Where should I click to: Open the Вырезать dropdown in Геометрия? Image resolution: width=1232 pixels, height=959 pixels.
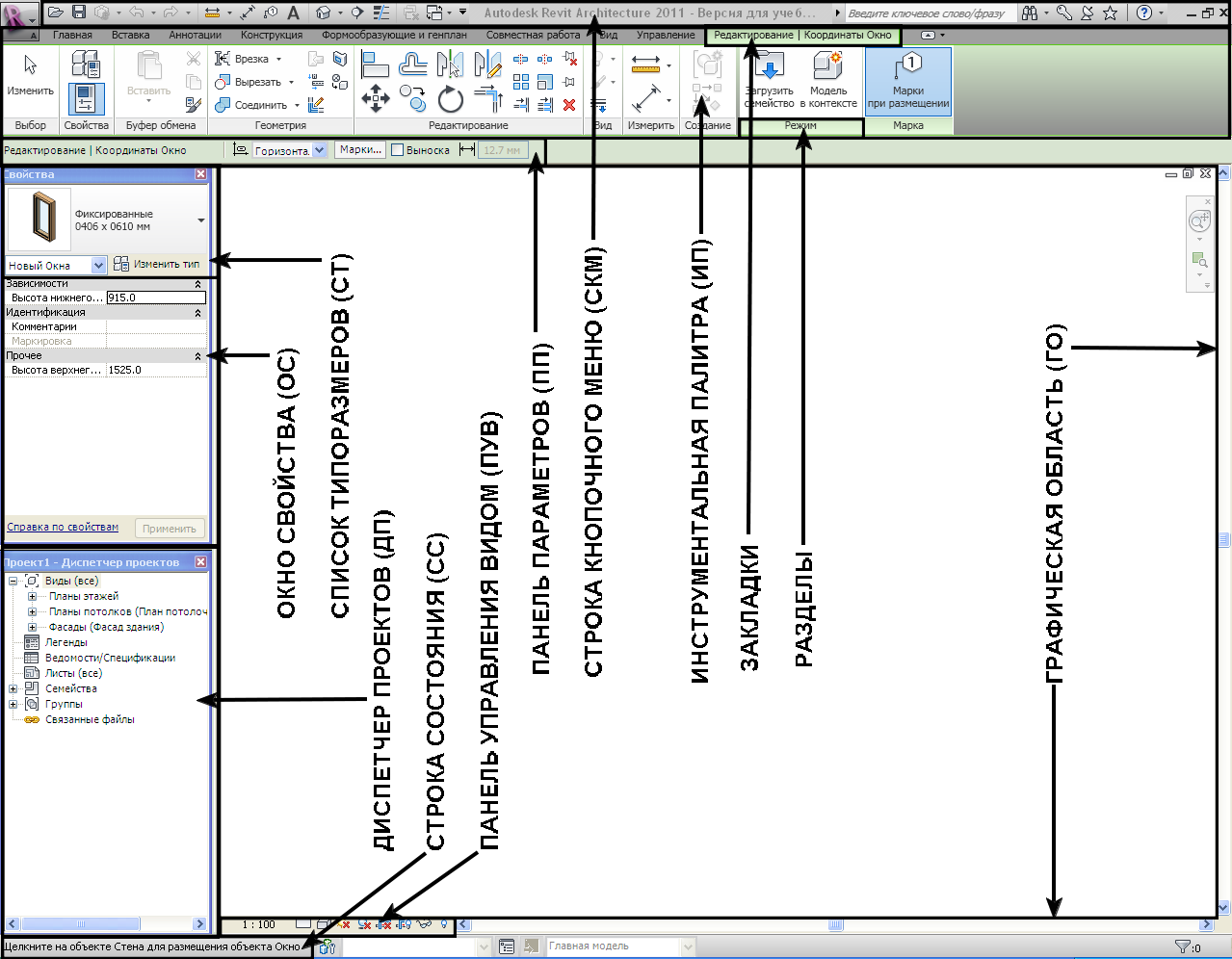click(x=291, y=82)
